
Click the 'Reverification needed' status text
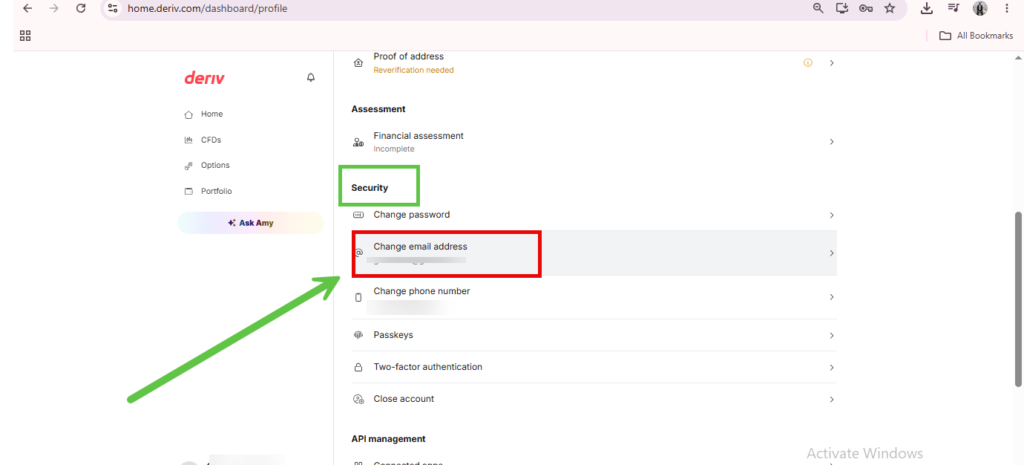pyautogui.click(x=413, y=70)
